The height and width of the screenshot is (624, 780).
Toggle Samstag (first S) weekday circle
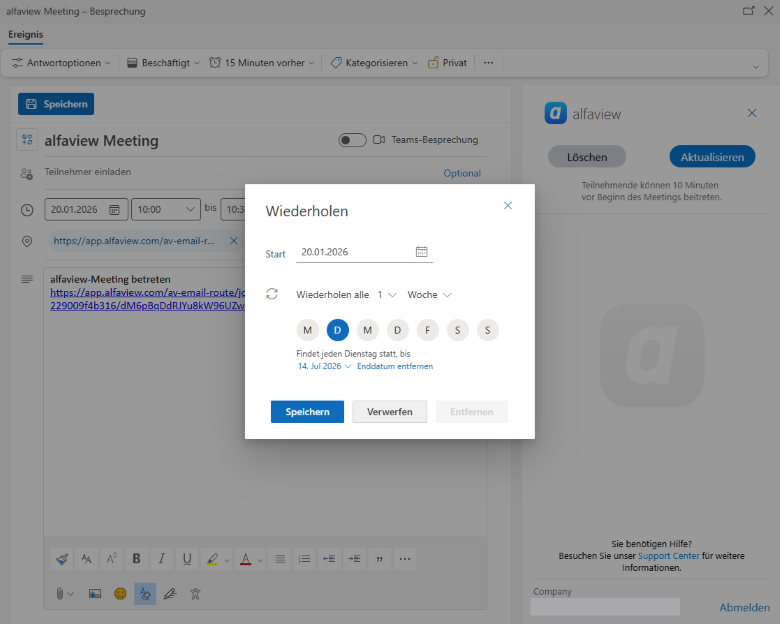[x=458, y=330]
